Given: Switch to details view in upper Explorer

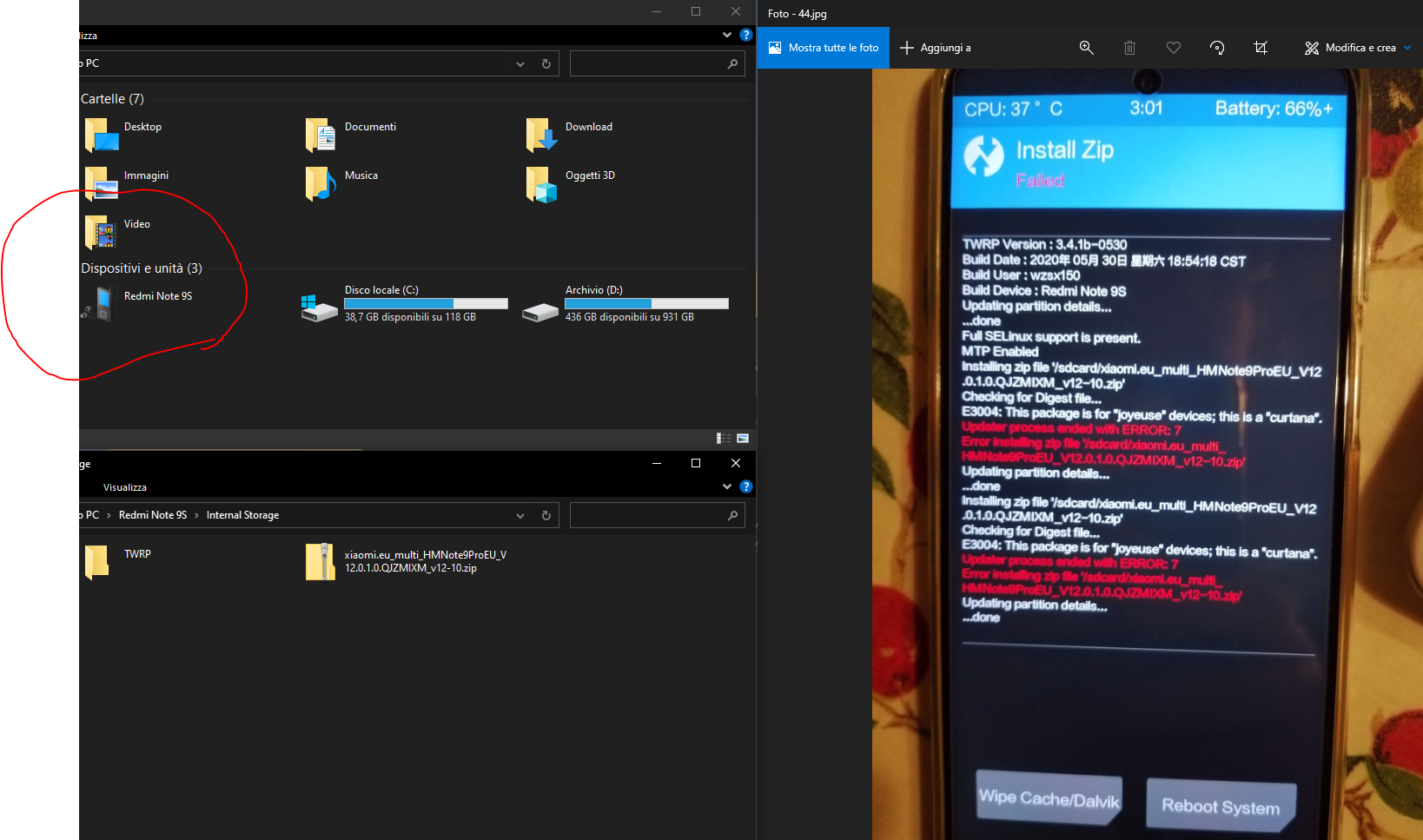Looking at the screenshot, I should tap(723, 439).
